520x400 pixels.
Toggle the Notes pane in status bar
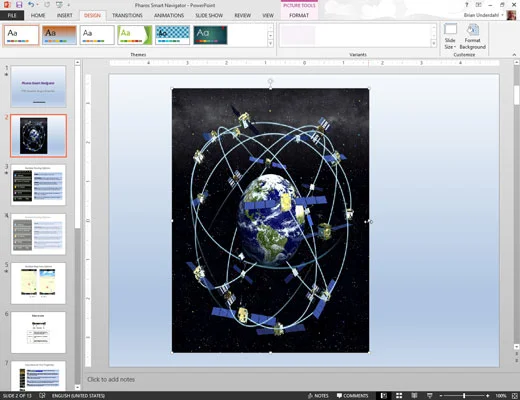tap(318, 396)
